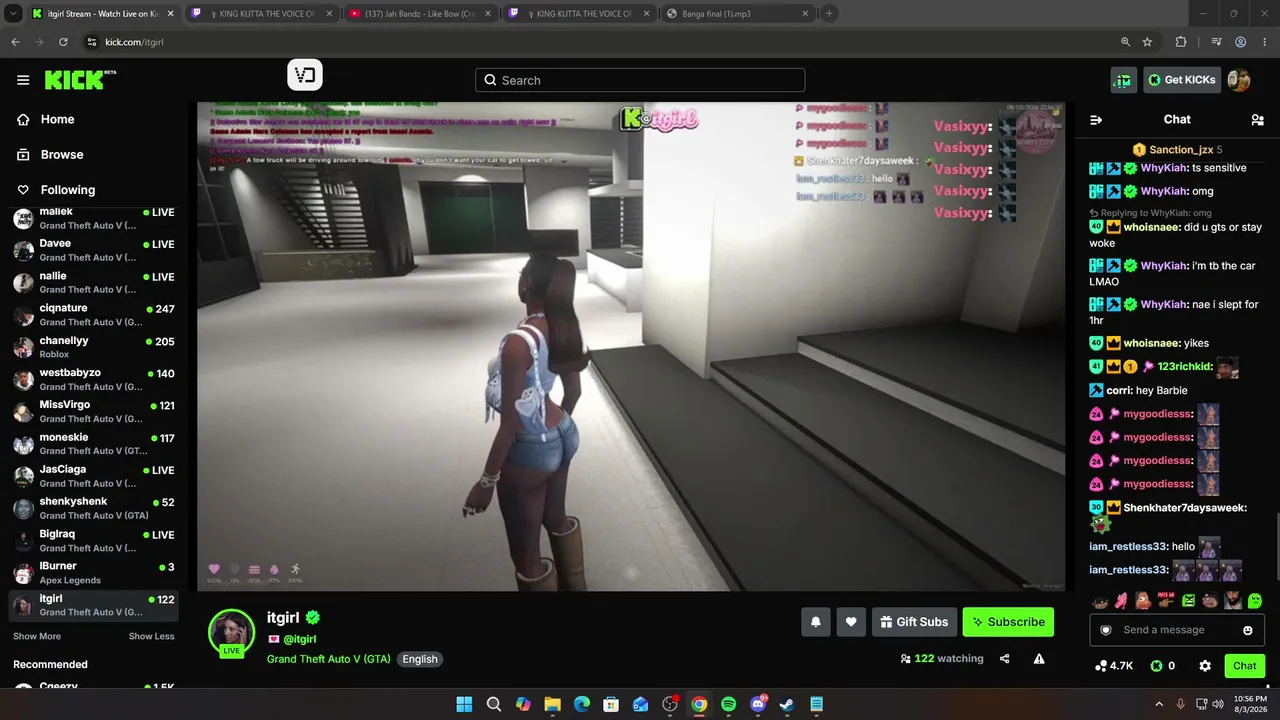Report stream with warning triangle icon
The width and height of the screenshot is (1280, 720).
(x=1039, y=659)
